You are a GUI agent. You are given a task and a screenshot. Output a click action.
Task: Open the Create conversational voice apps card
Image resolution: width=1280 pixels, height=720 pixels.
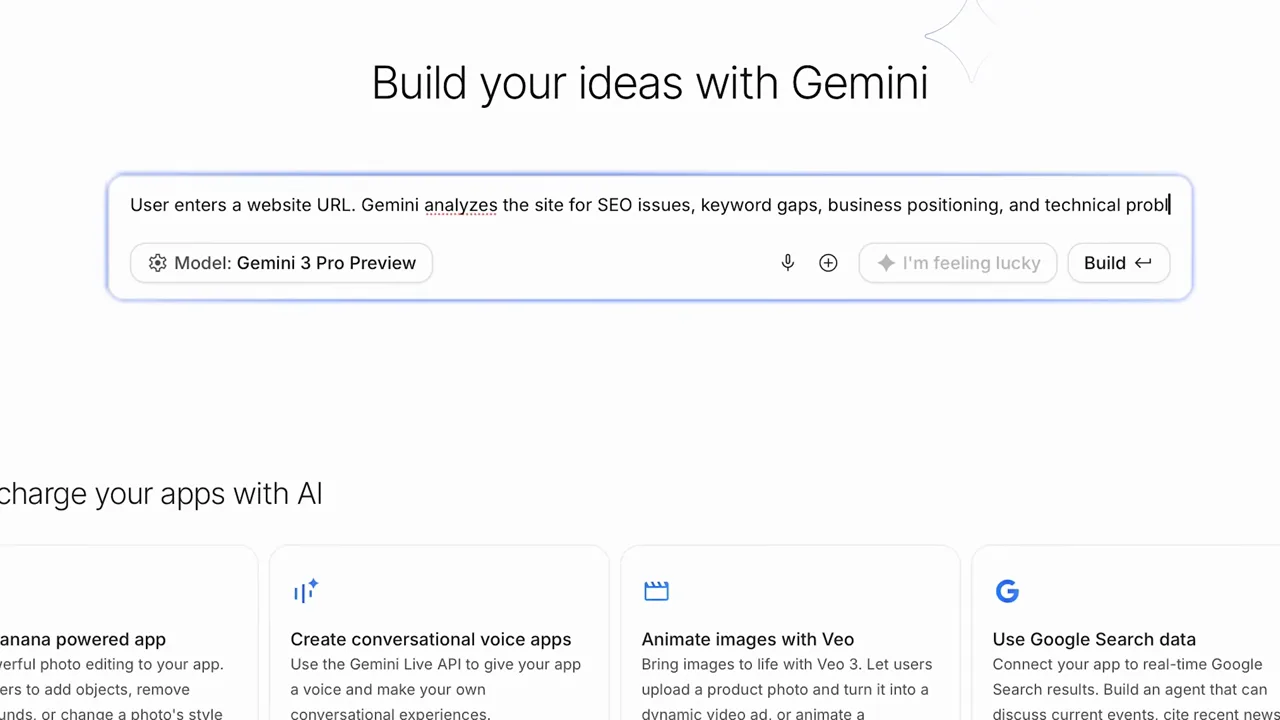[439, 633]
